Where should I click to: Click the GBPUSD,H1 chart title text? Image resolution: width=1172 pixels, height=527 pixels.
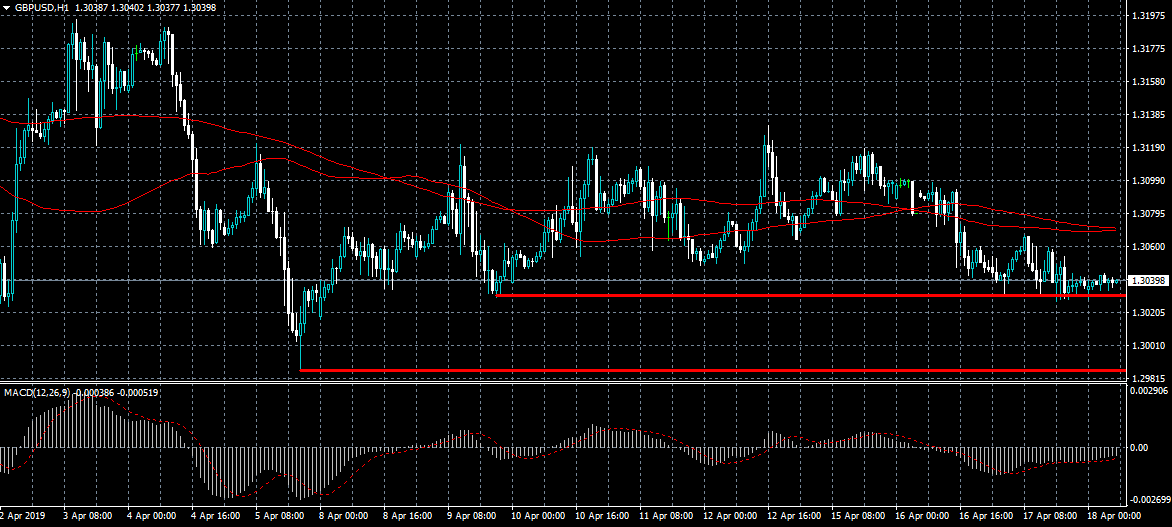click(x=42, y=7)
